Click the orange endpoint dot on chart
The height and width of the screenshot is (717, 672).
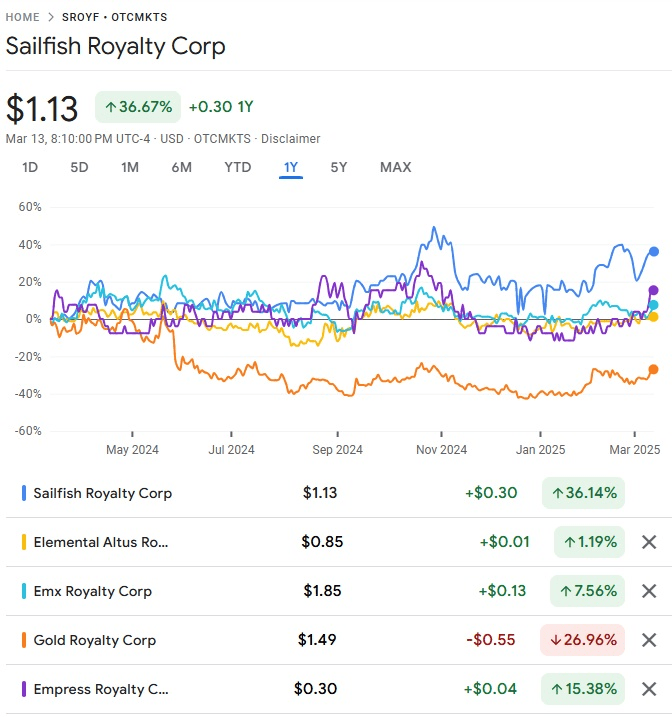(x=653, y=369)
